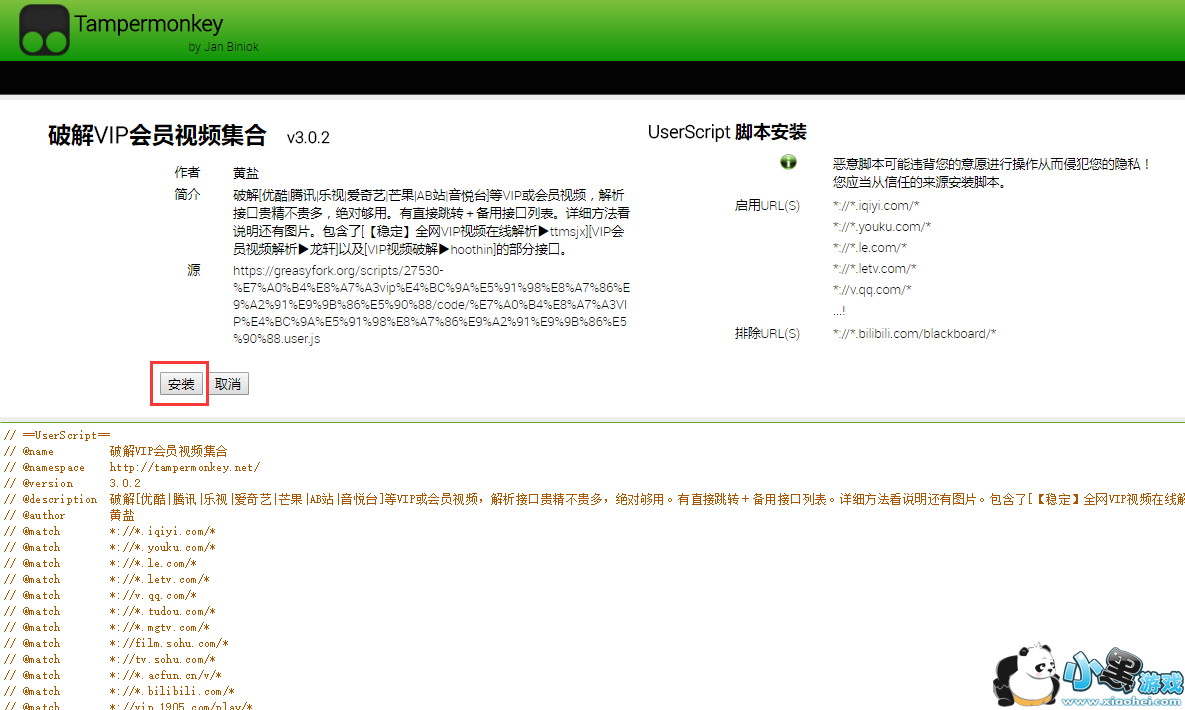Click the 启用URL(S) label

pyautogui.click(x=767, y=206)
